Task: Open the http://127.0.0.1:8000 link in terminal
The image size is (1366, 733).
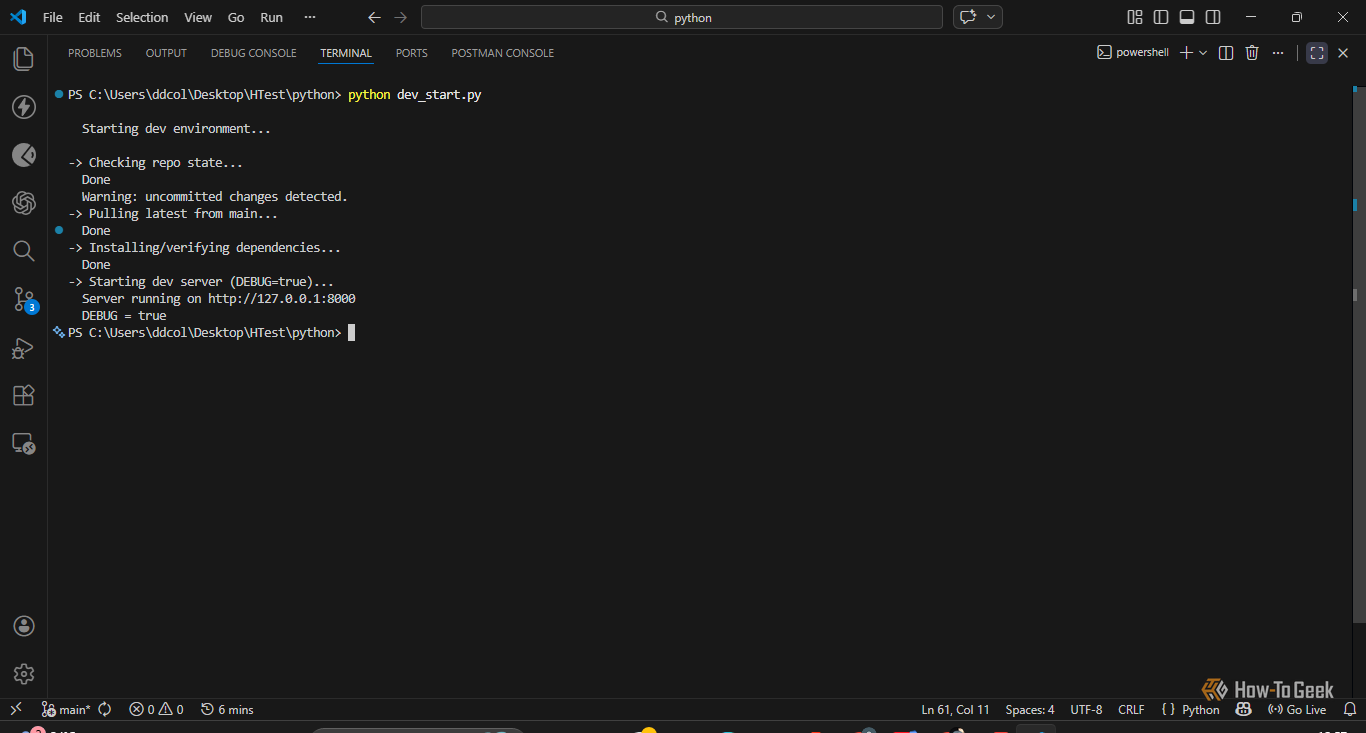Action: click(x=282, y=298)
